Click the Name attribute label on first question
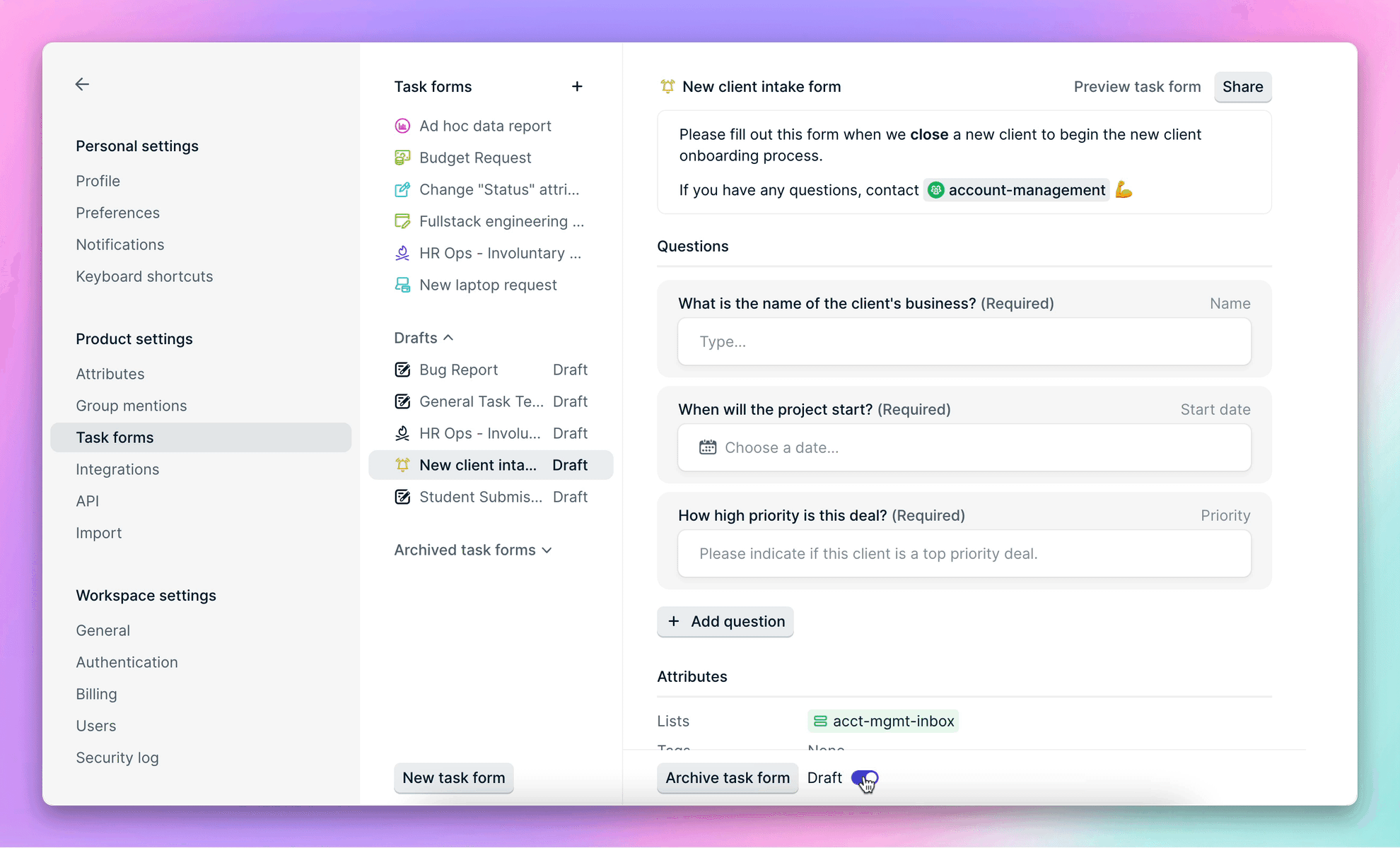Viewport: 1400px width, 848px height. 1230,303
